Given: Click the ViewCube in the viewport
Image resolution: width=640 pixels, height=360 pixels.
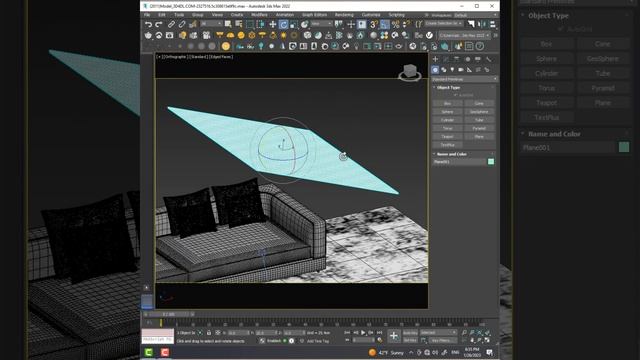Looking at the screenshot, I should click(x=409, y=72).
